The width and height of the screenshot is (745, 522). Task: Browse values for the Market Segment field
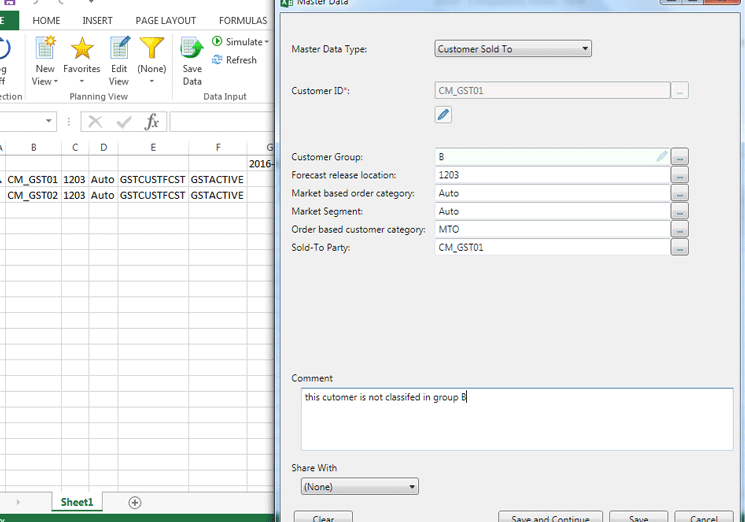pos(679,211)
